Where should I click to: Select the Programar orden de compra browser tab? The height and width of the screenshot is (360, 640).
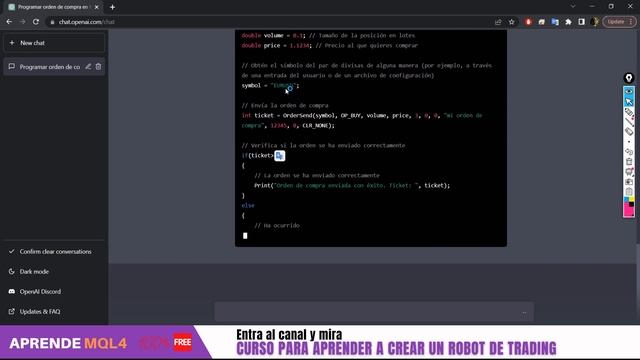pos(53,7)
